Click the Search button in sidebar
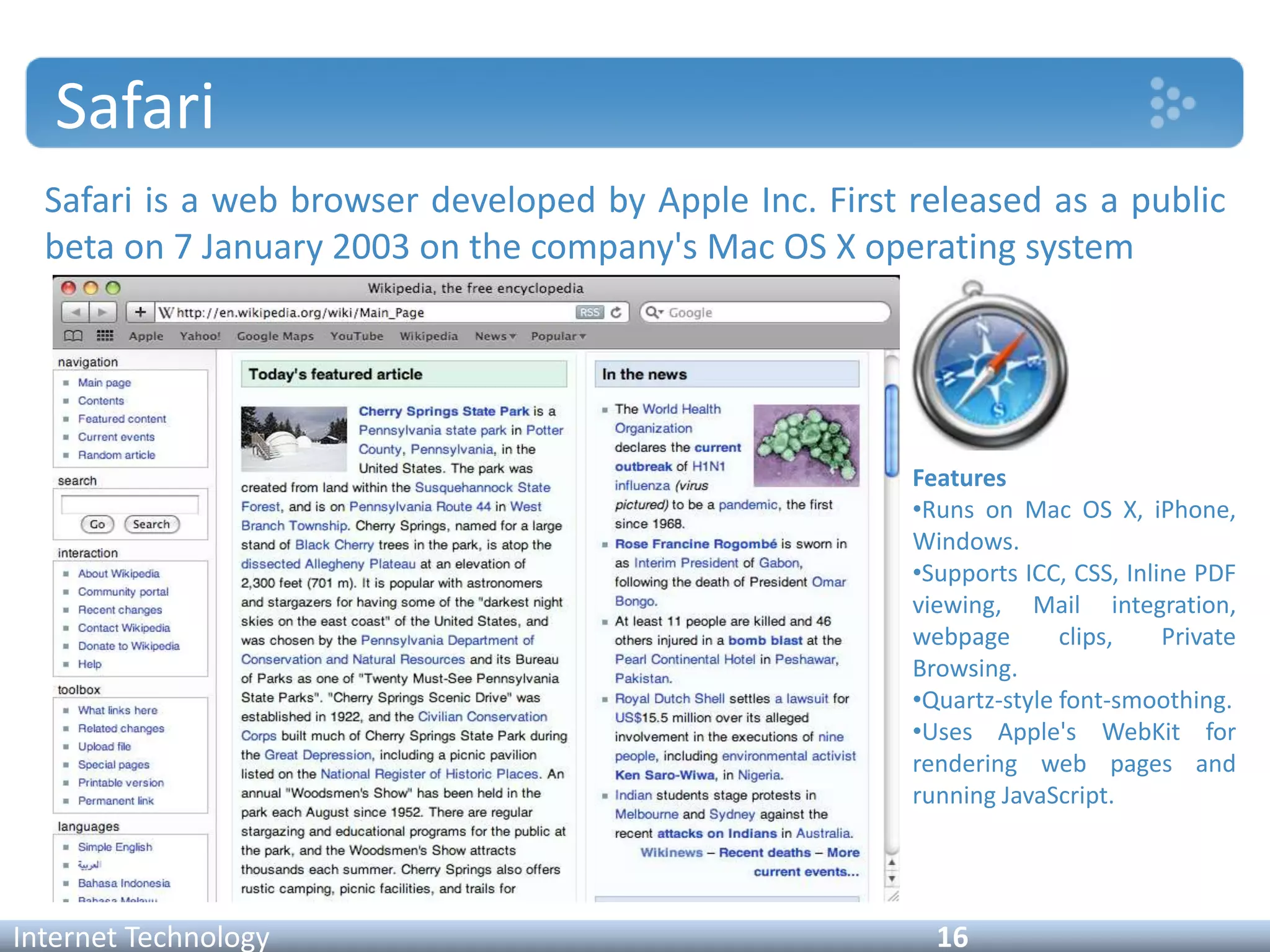 [x=151, y=524]
